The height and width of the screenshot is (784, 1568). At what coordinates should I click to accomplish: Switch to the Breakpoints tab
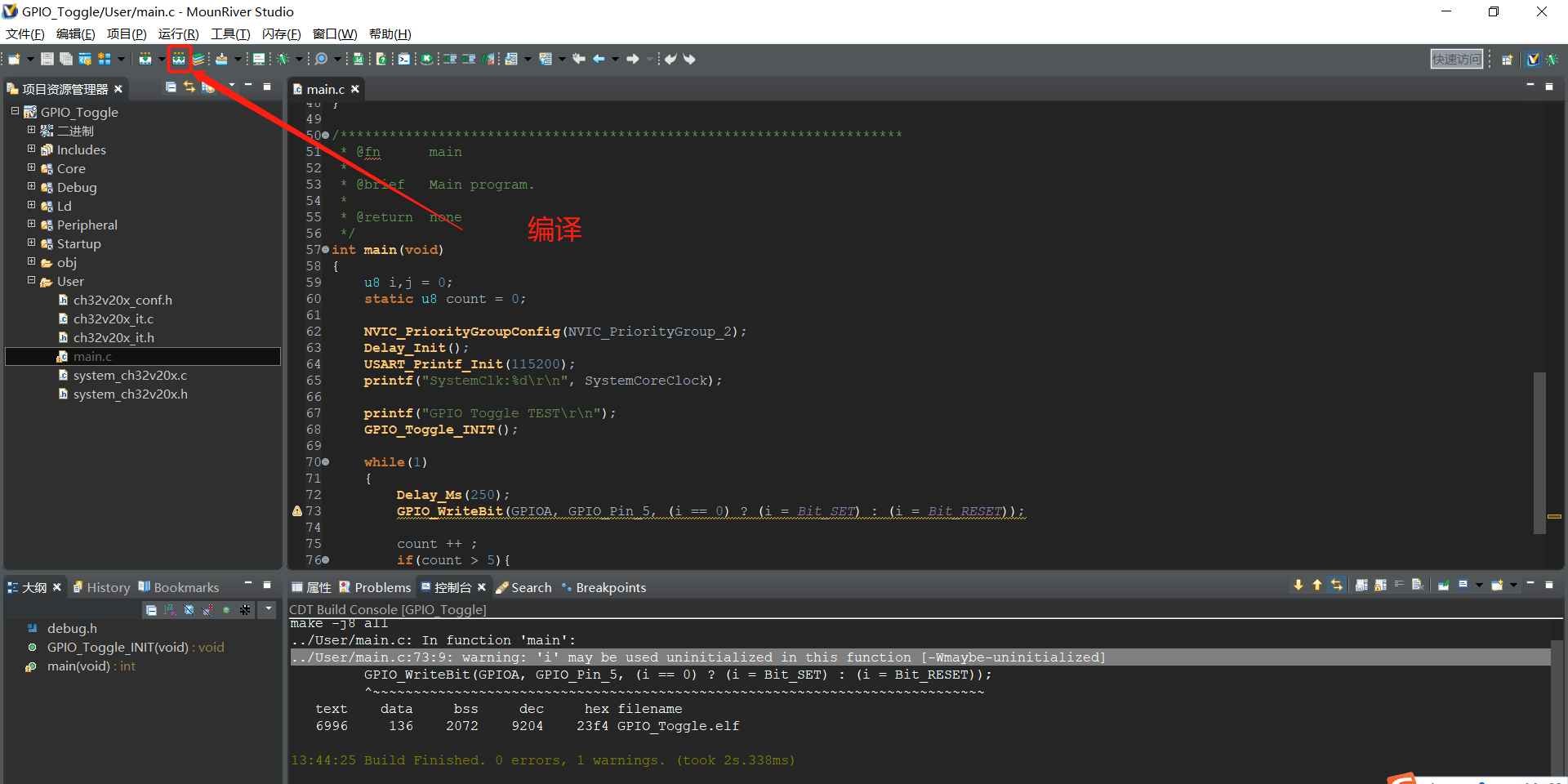604,587
